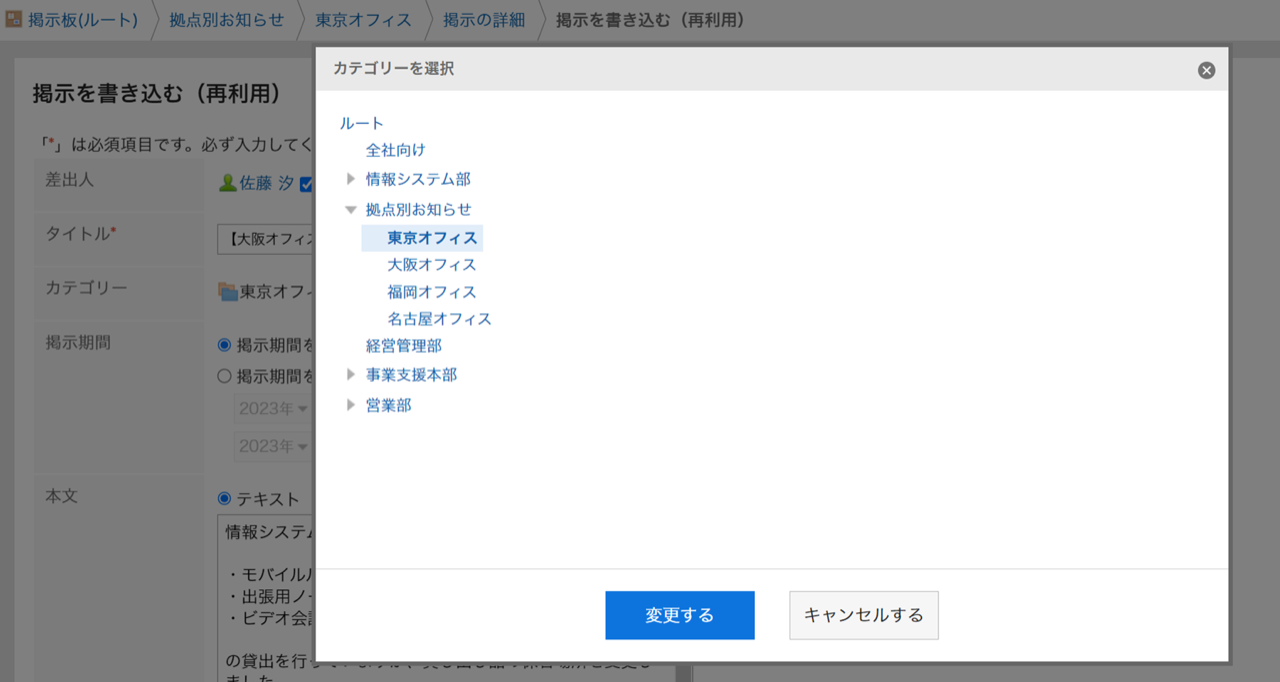Open the second 2023年 year dropdown
The height and width of the screenshot is (682, 1280).
point(275,446)
